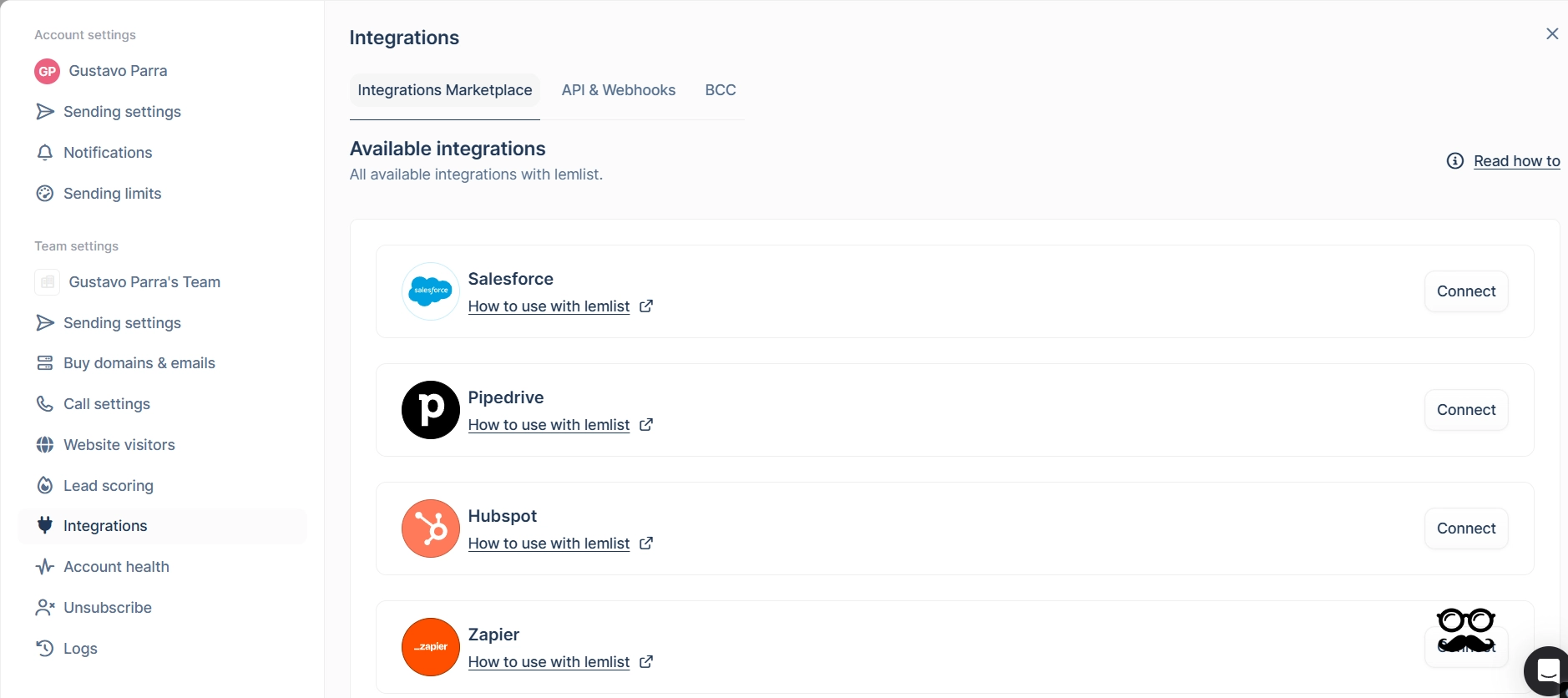Screen dimensions: 1568x698
Task: Select the Hubspot sprocket logo
Action: [430, 528]
